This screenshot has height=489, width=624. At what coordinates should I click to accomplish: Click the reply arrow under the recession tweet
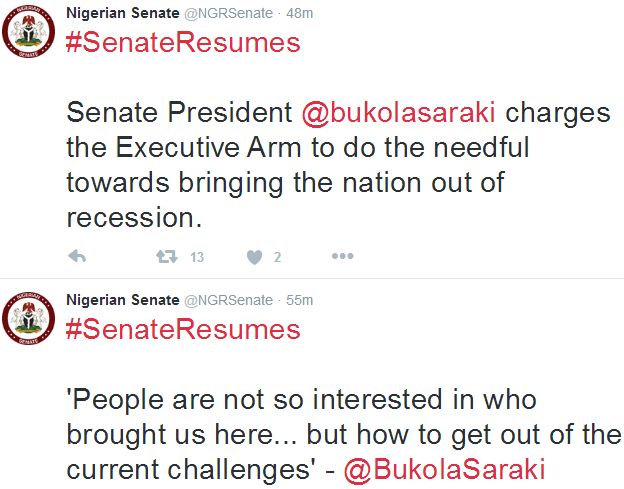[x=77, y=257]
